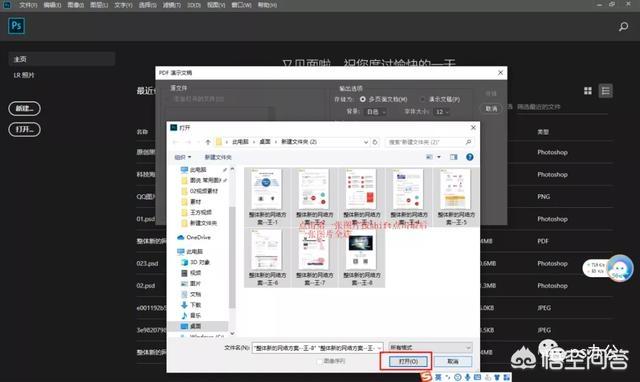Open 编辑 menu in Photoshop

(52, 5)
